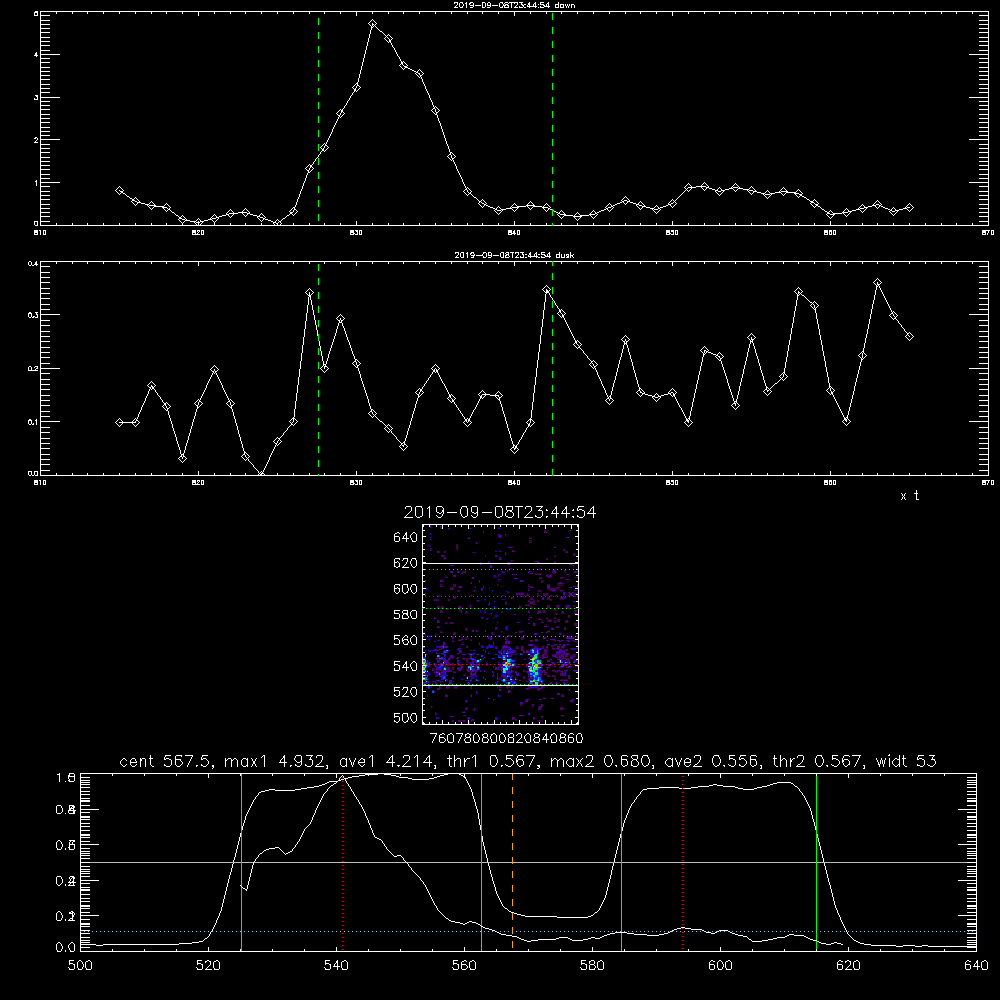This screenshot has width=1000, height=1000.
Task: Click the '540' label on heatmap y-axis
Action: pyautogui.click(x=406, y=666)
